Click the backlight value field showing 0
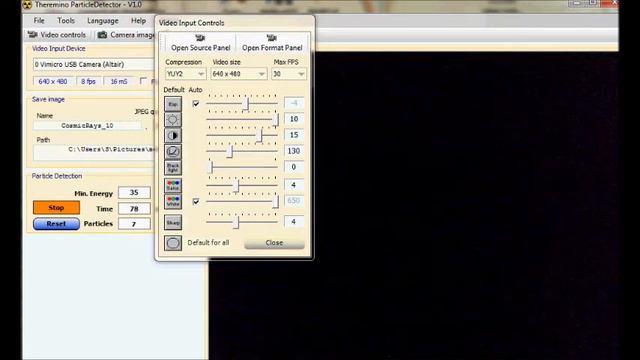Image resolution: width=640 pixels, height=360 pixels. [294, 167]
